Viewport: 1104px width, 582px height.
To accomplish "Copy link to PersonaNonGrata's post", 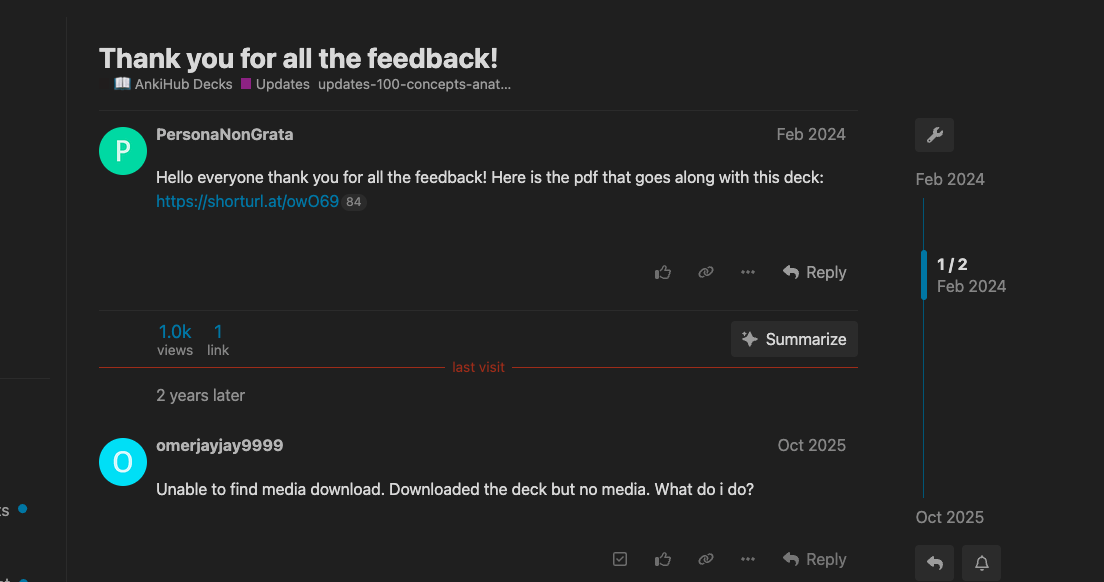I will pos(706,272).
